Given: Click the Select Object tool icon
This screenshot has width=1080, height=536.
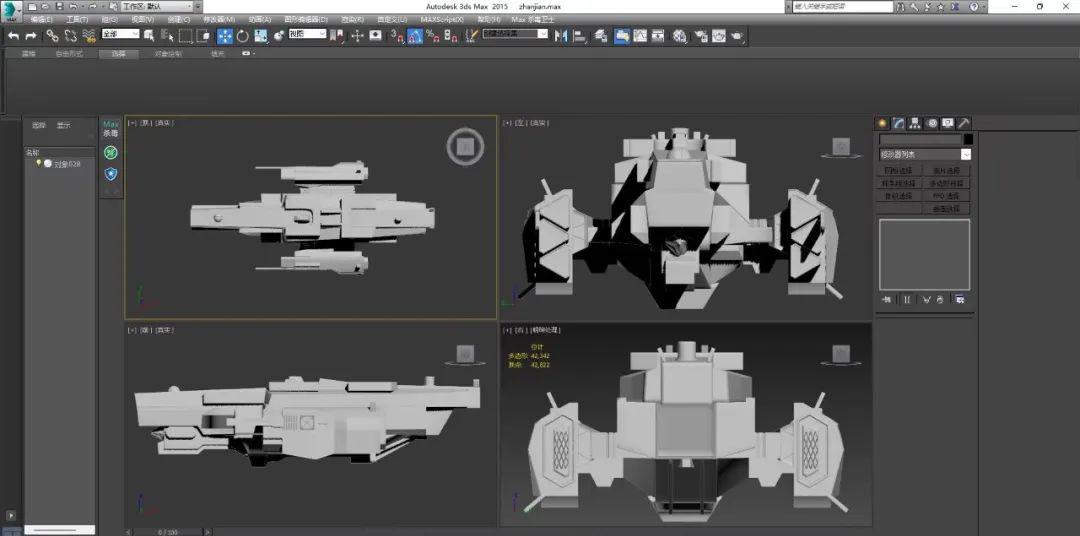Looking at the screenshot, I should [149, 36].
